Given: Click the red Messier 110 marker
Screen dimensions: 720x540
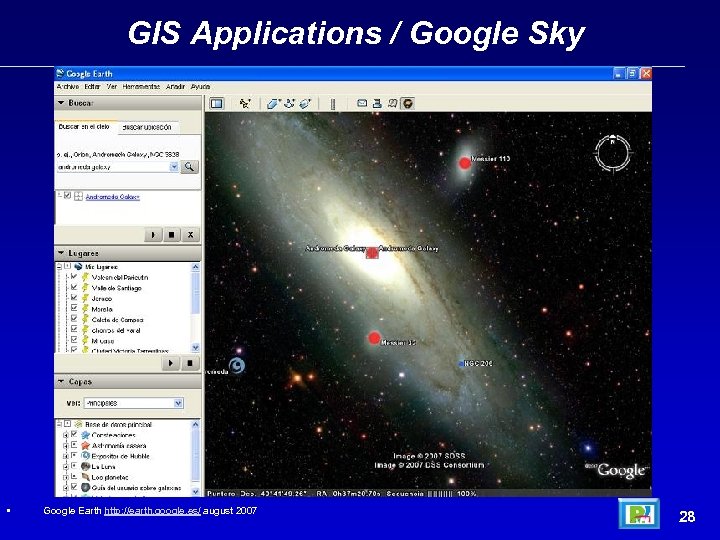Looking at the screenshot, I should pyautogui.click(x=465, y=163).
